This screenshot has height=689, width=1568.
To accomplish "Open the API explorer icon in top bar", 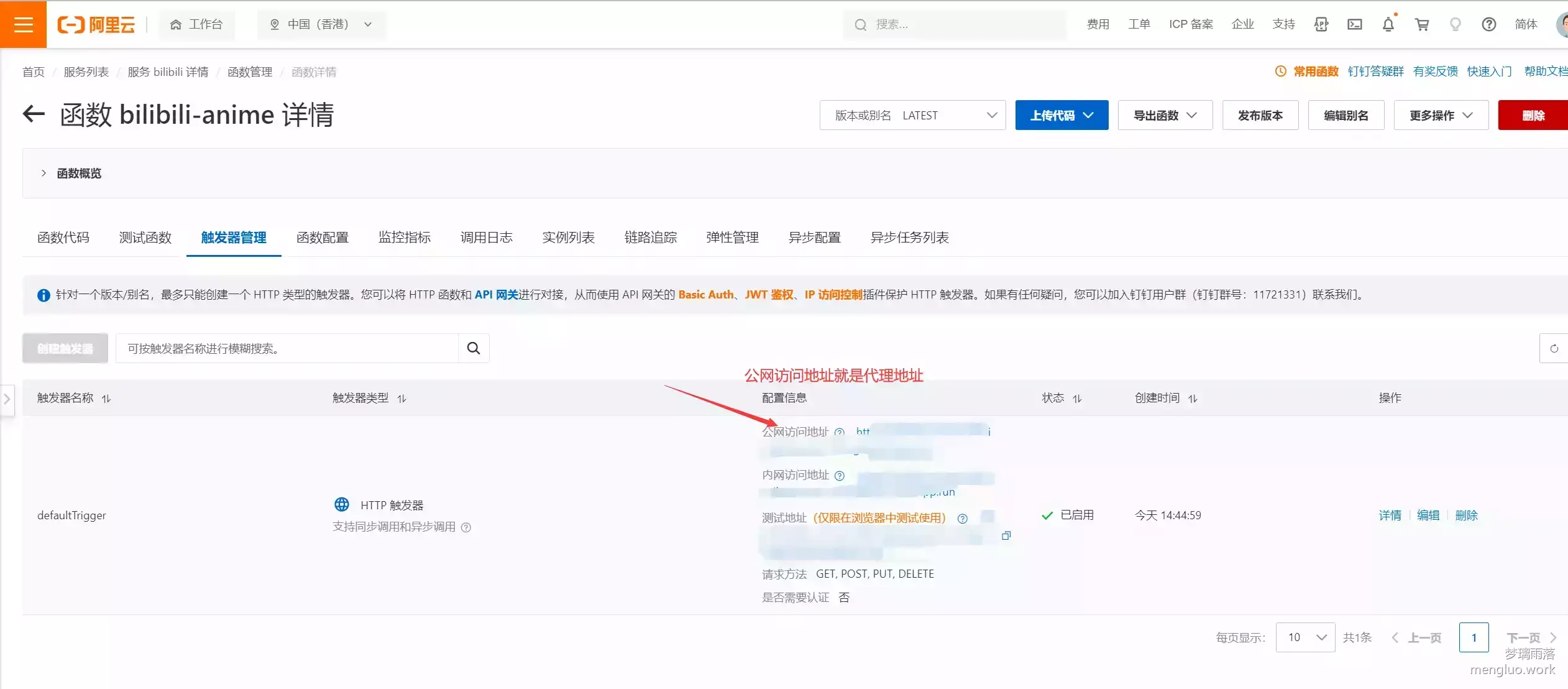I will point(1321,24).
